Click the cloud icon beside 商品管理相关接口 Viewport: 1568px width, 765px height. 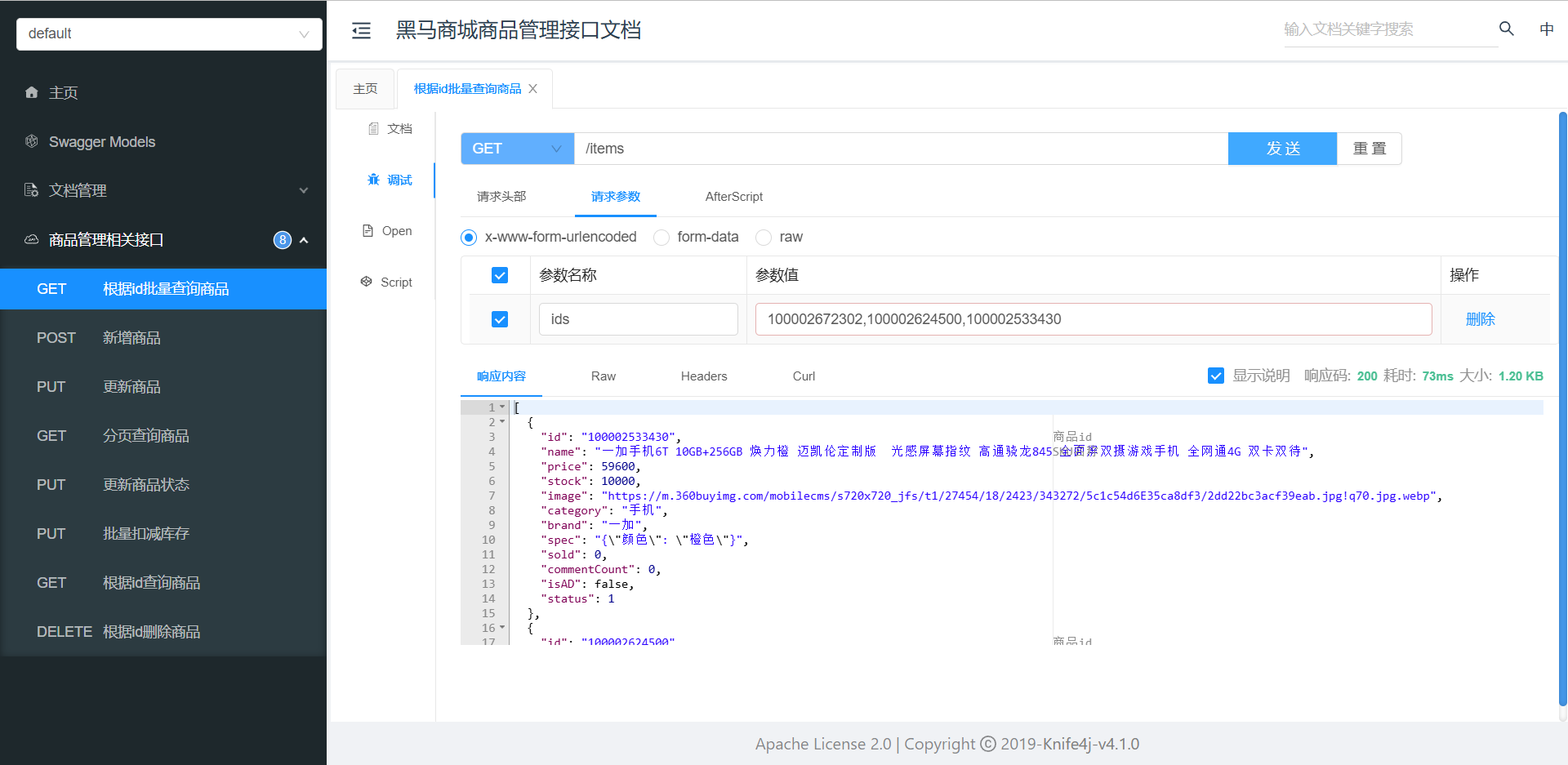click(x=32, y=239)
